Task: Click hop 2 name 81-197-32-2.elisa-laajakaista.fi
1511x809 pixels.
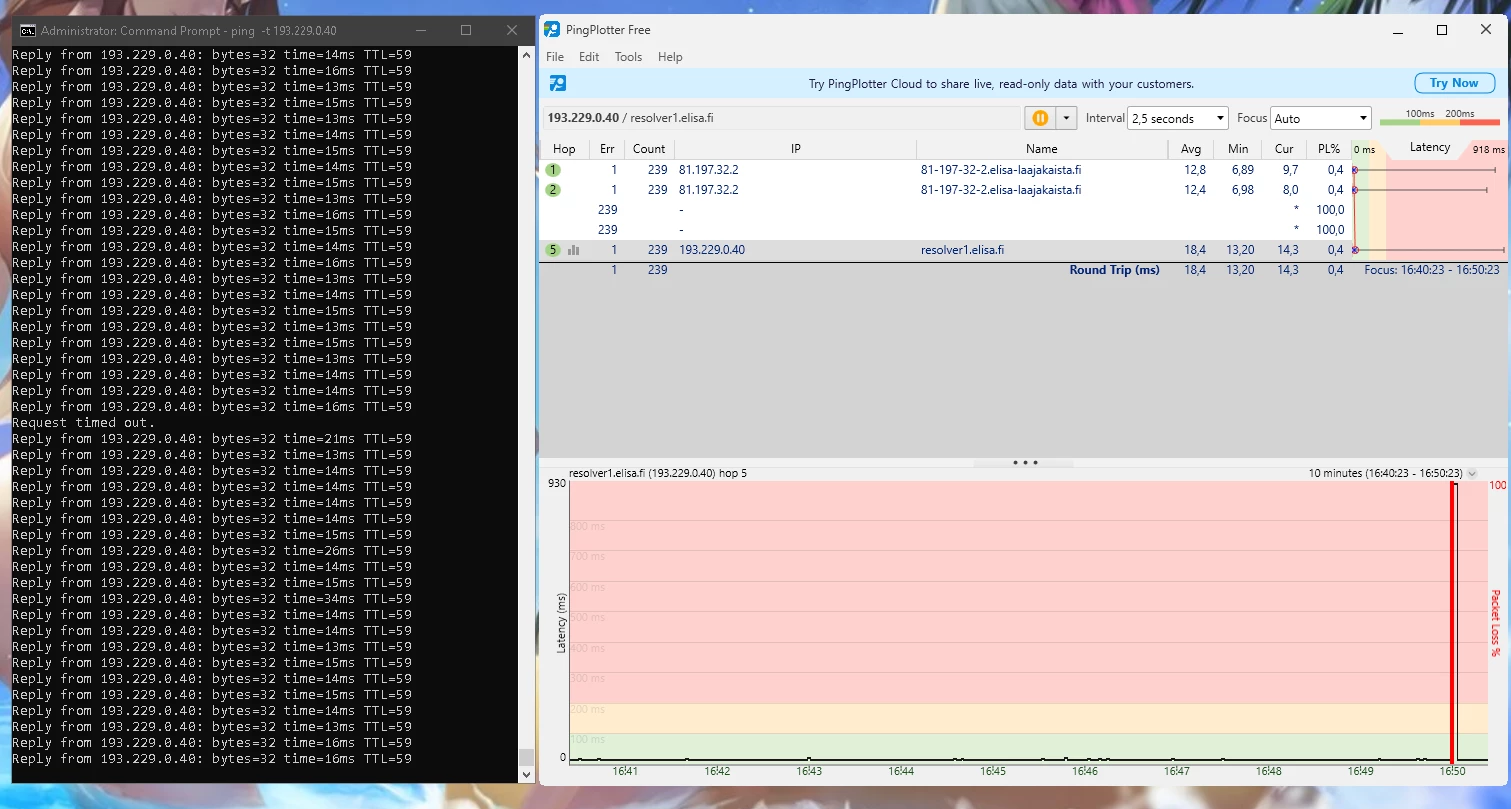Action: pos(1001,190)
